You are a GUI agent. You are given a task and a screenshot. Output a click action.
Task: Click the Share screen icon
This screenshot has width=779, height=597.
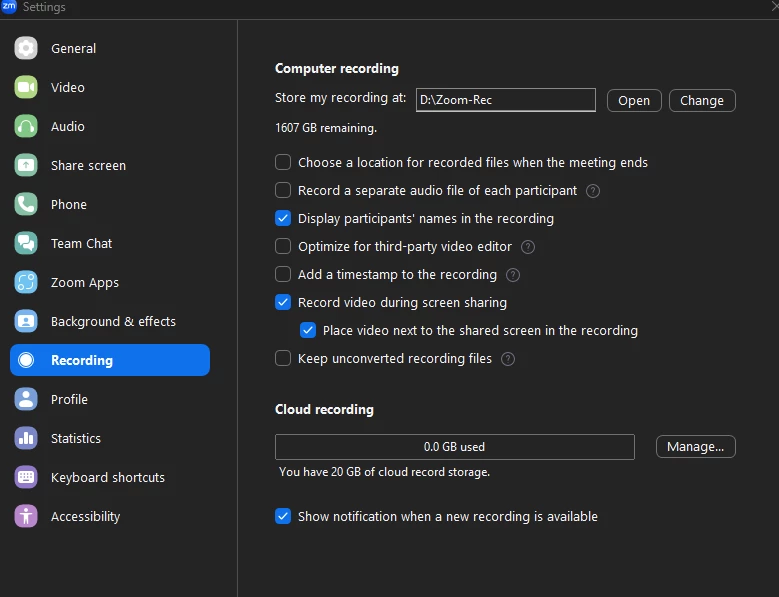tap(26, 165)
